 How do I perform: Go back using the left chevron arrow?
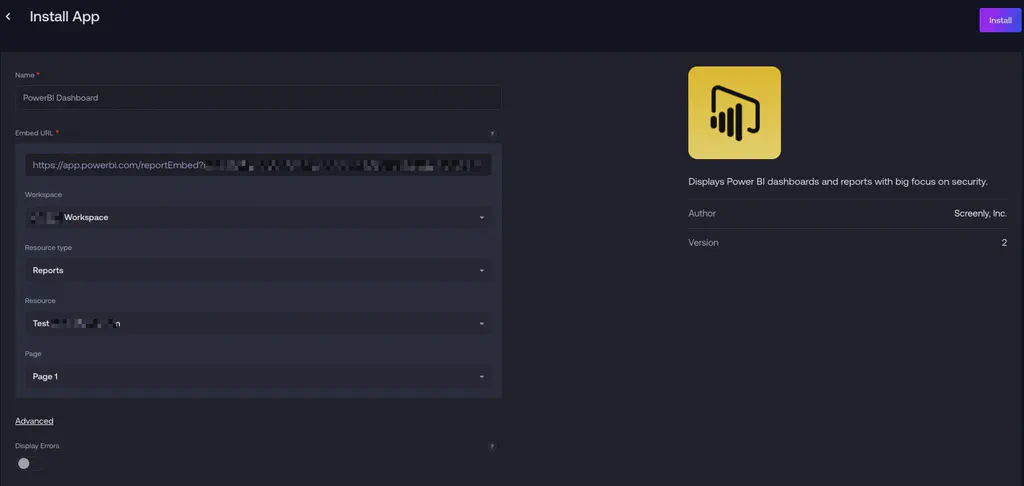point(8,17)
